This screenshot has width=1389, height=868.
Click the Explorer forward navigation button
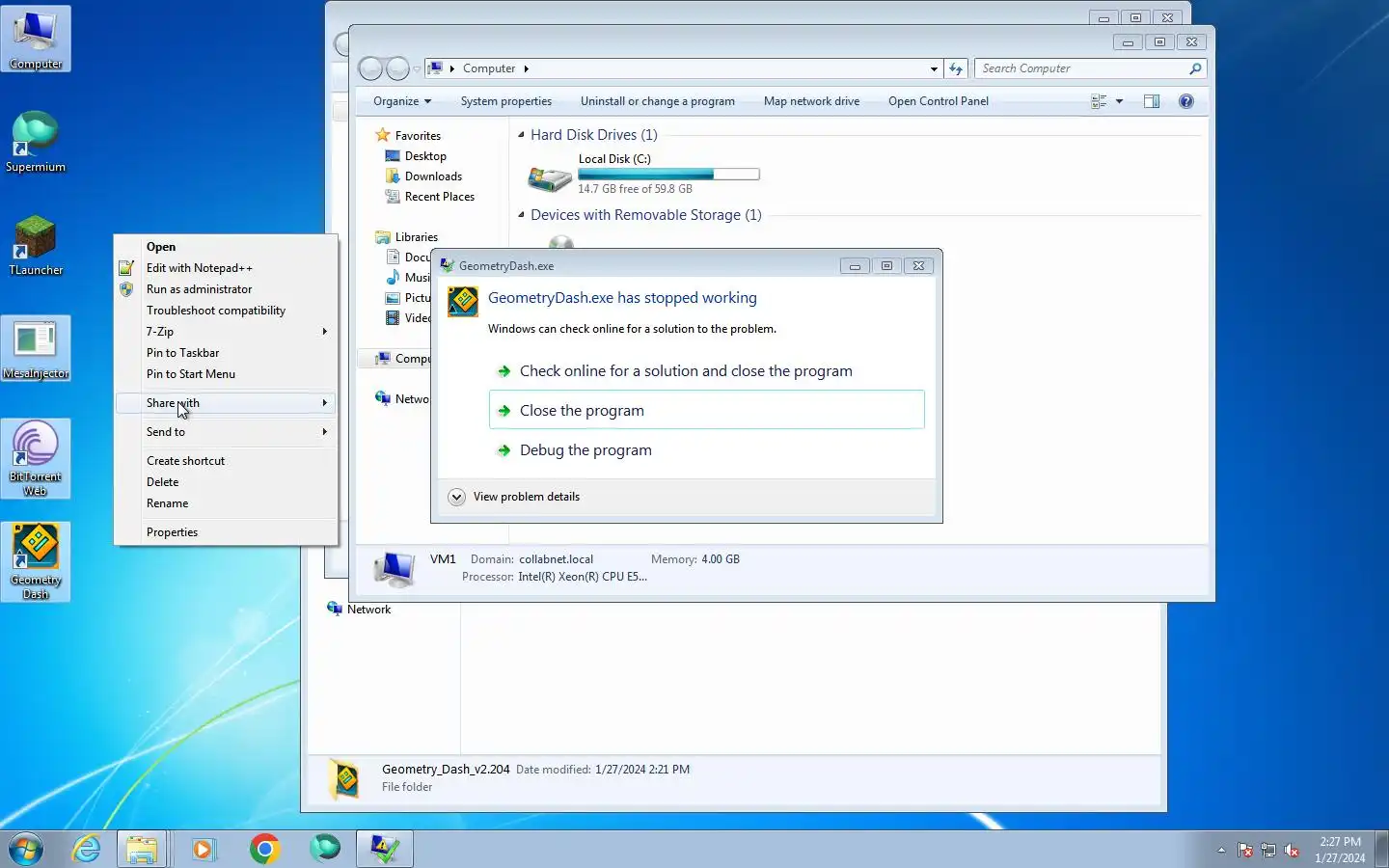397,68
